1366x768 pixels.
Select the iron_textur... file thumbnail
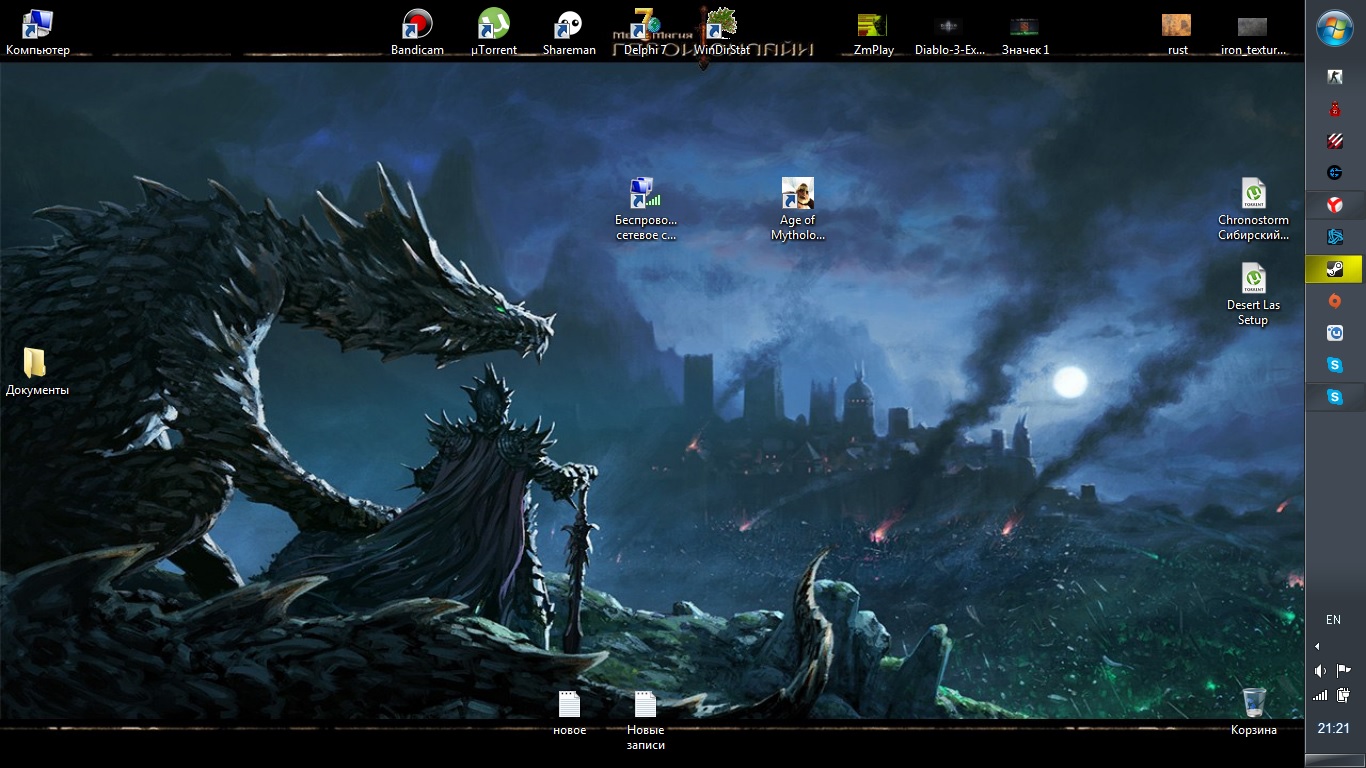pyautogui.click(x=1253, y=26)
